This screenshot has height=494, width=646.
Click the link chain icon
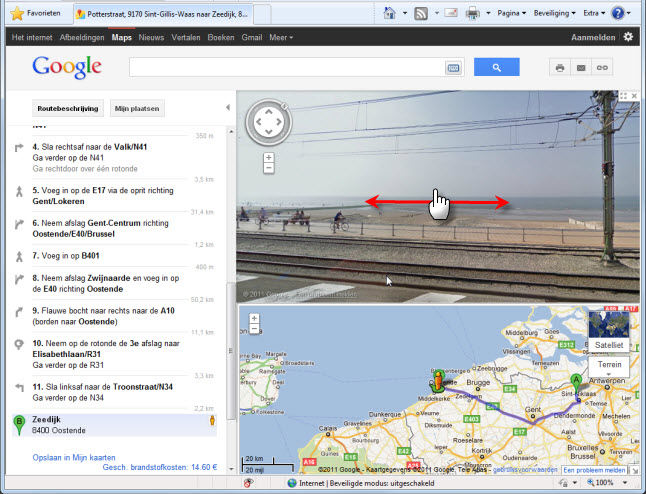click(x=602, y=68)
